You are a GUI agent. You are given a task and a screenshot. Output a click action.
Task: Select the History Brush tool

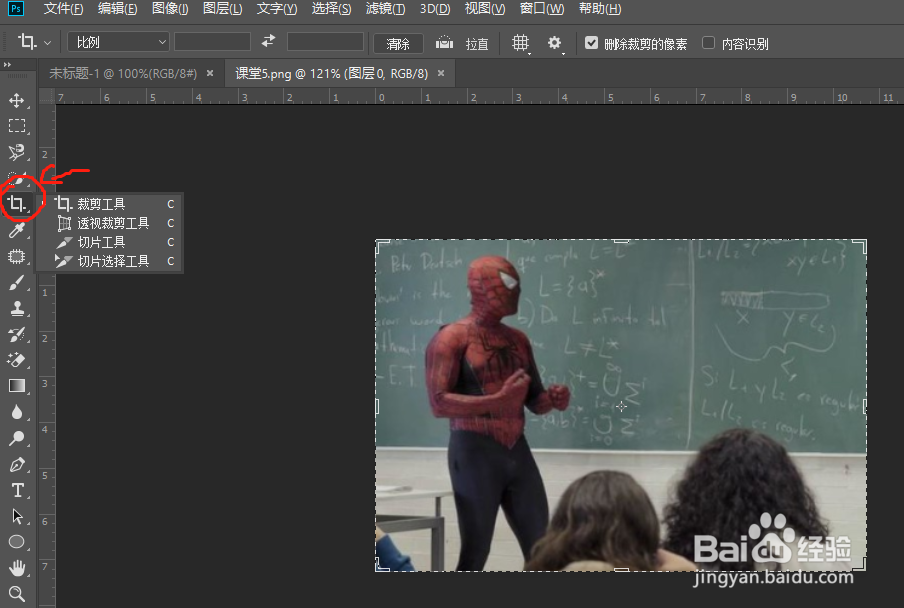17,334
